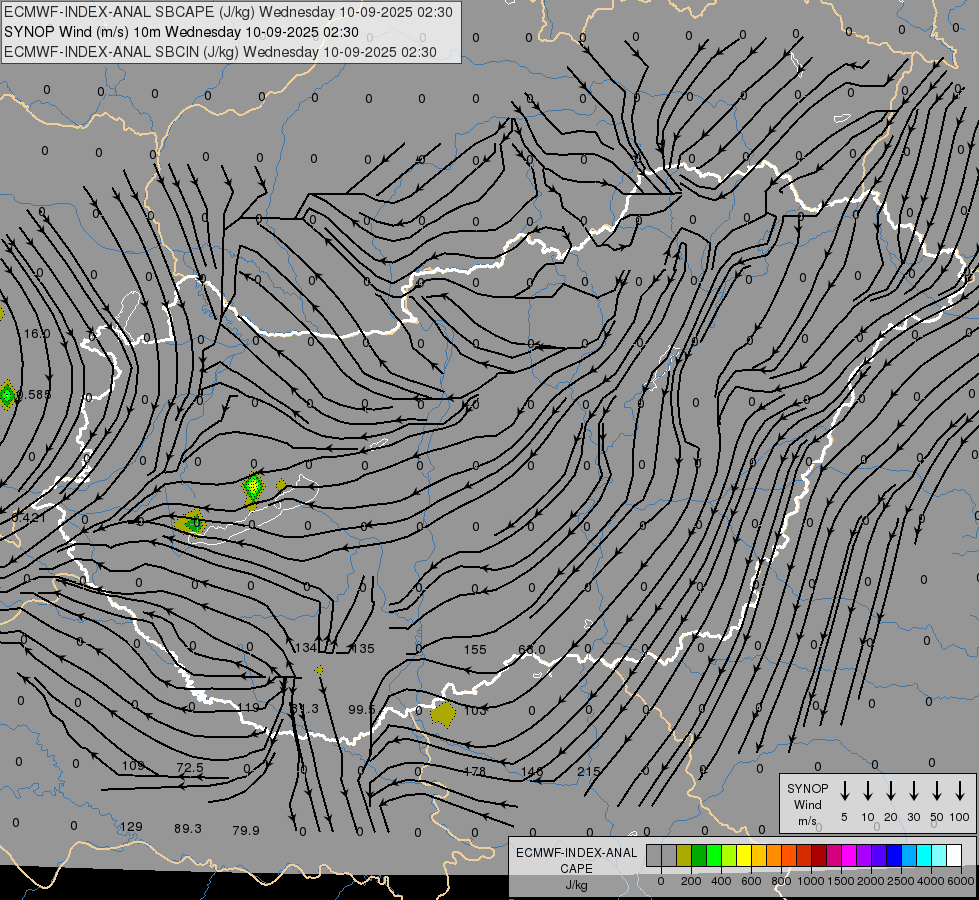Click the 2500 tick label on colorbar
The width and height of the screenshot is (979, 900).
point(900,881)
